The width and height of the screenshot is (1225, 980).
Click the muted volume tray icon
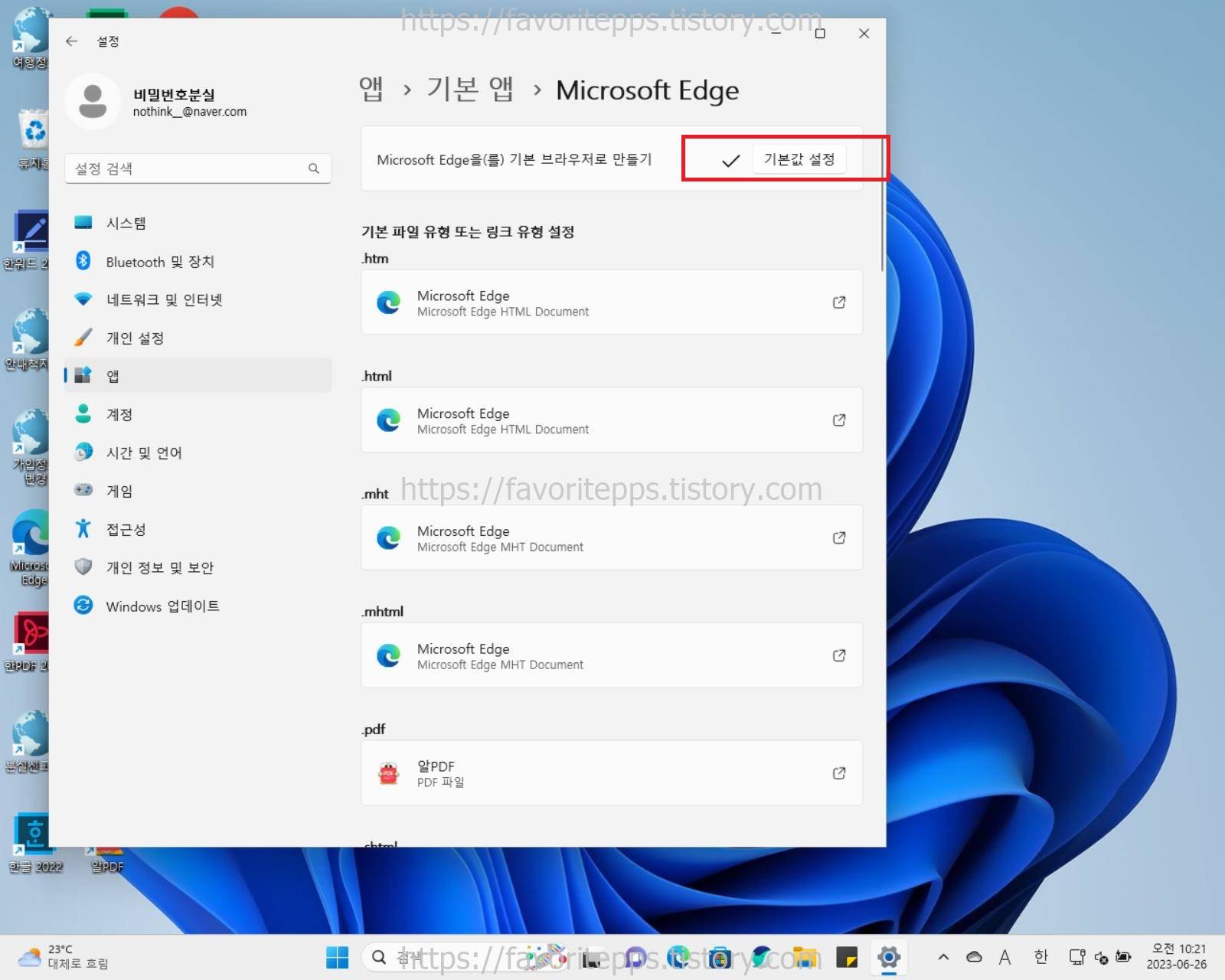(x=1101, y=957)
